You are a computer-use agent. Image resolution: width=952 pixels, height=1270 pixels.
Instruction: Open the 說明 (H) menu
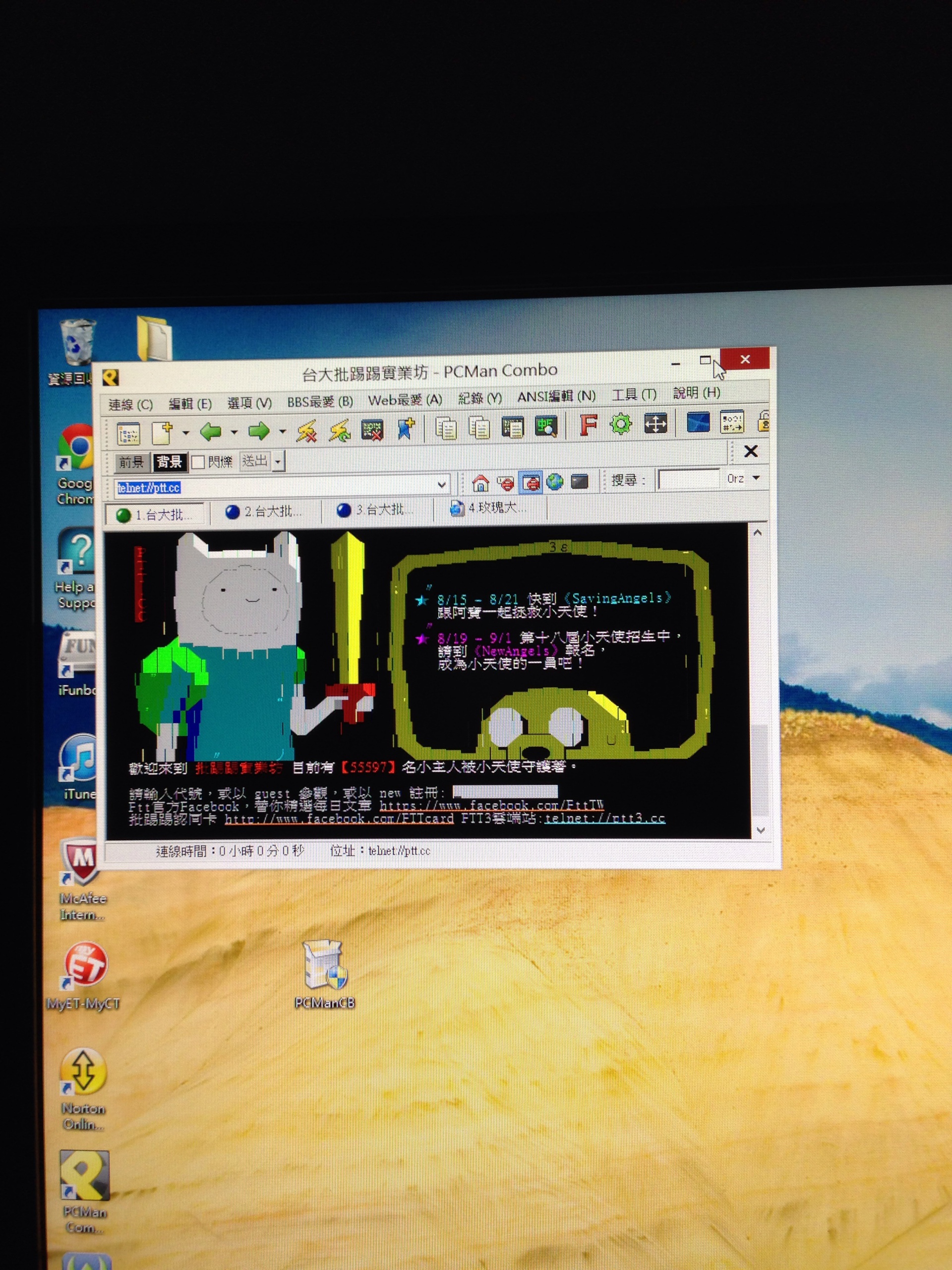696,393
